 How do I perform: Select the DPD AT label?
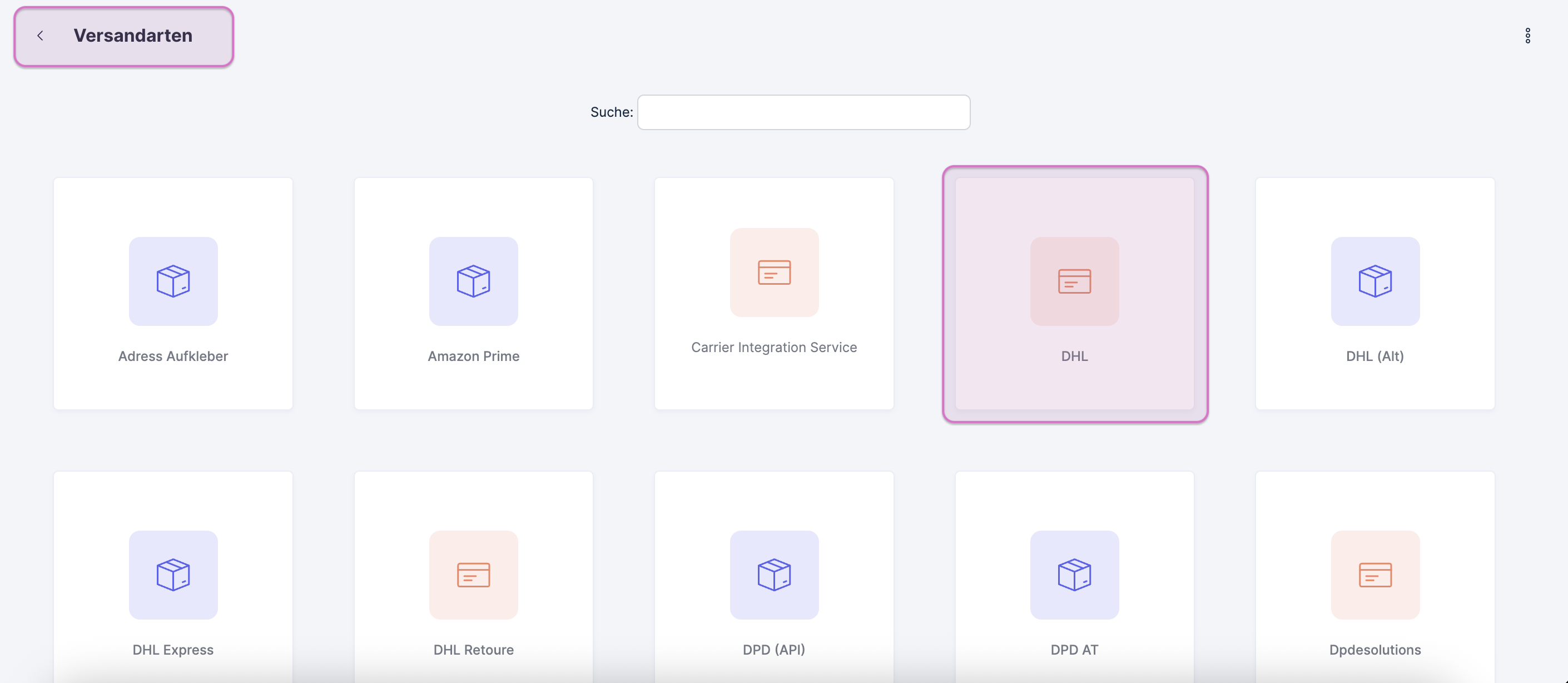click(x=1074, y=650)
